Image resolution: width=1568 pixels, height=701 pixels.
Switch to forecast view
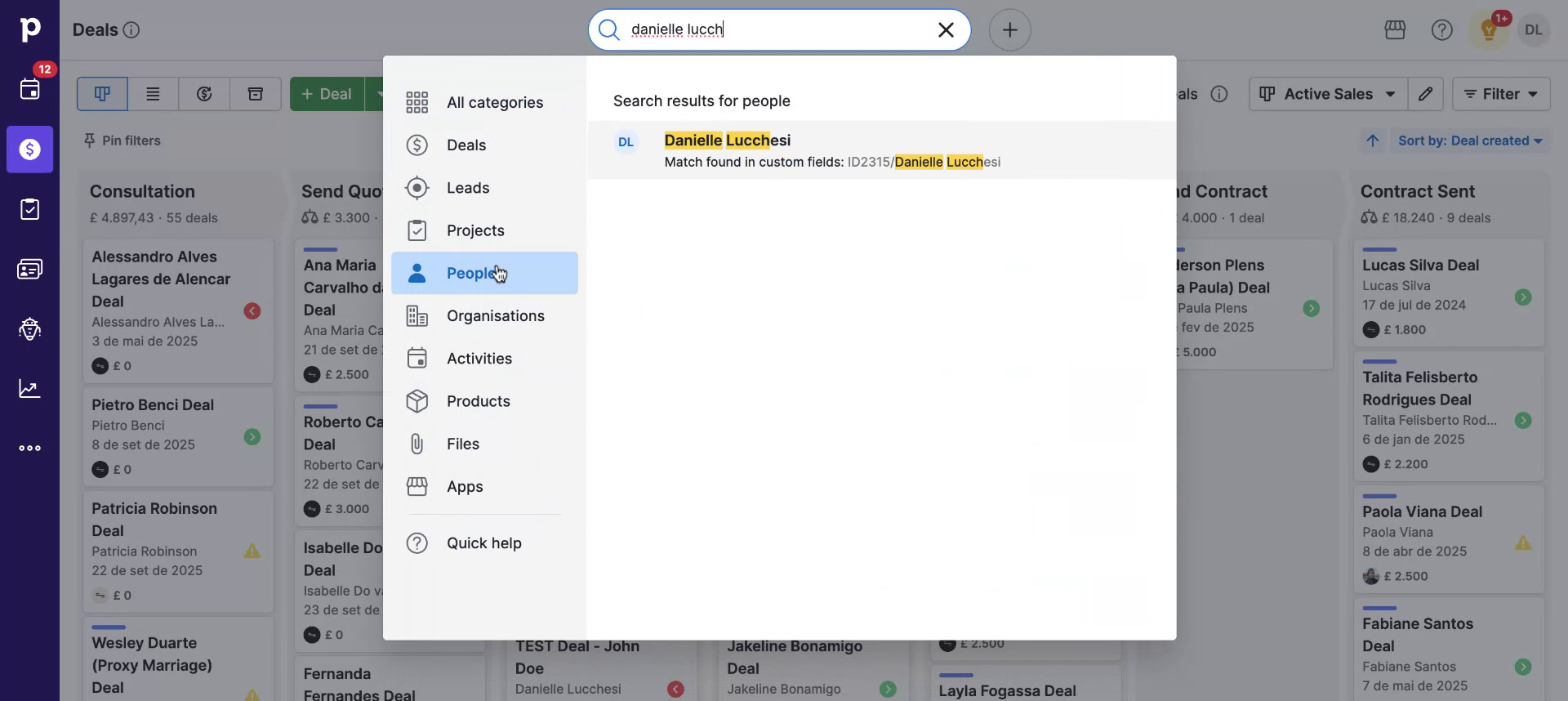coord(204,94)
